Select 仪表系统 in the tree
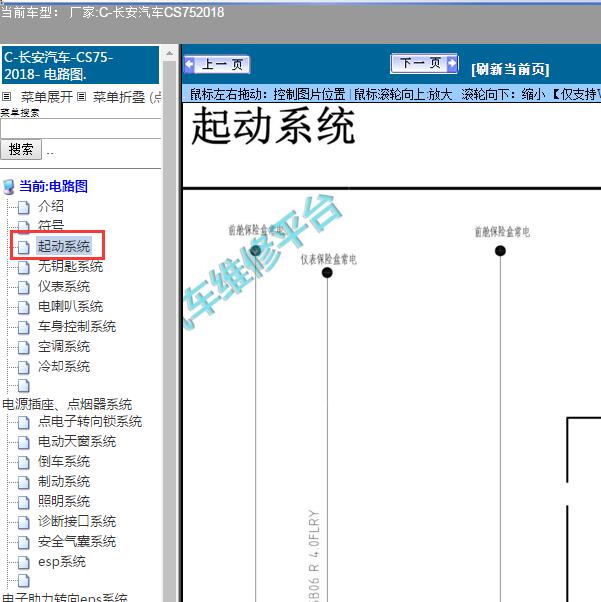601x602 pixels. point(64,286)
